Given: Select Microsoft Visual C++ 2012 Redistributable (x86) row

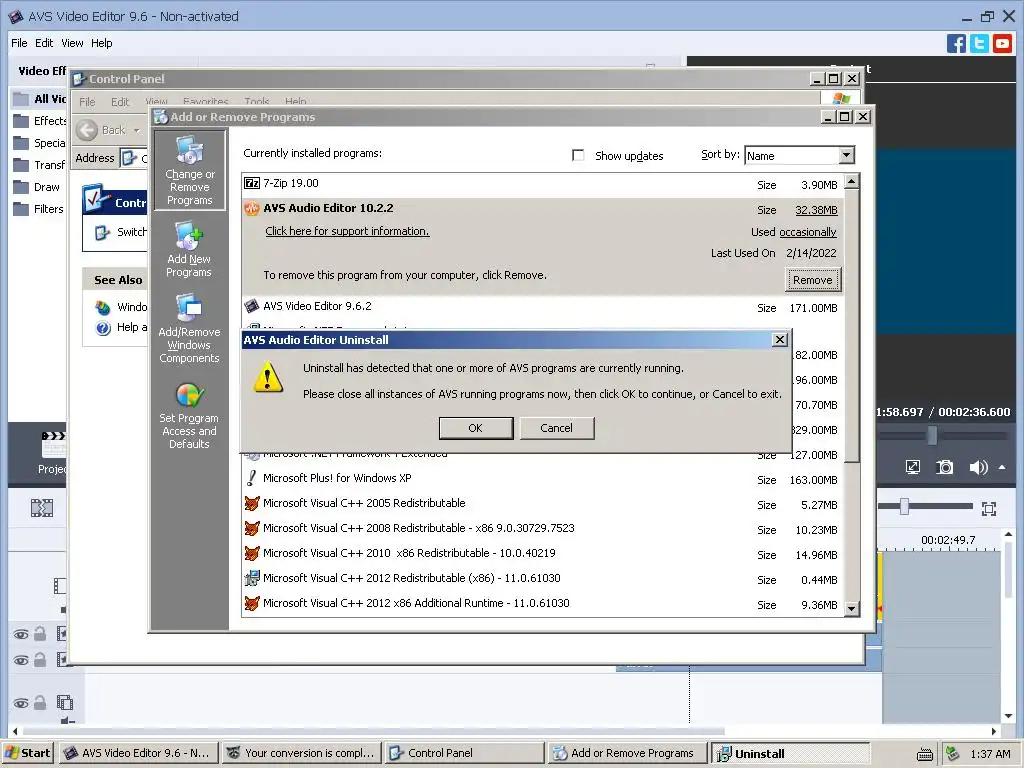Looking at the screenshot, I should 543,579.
